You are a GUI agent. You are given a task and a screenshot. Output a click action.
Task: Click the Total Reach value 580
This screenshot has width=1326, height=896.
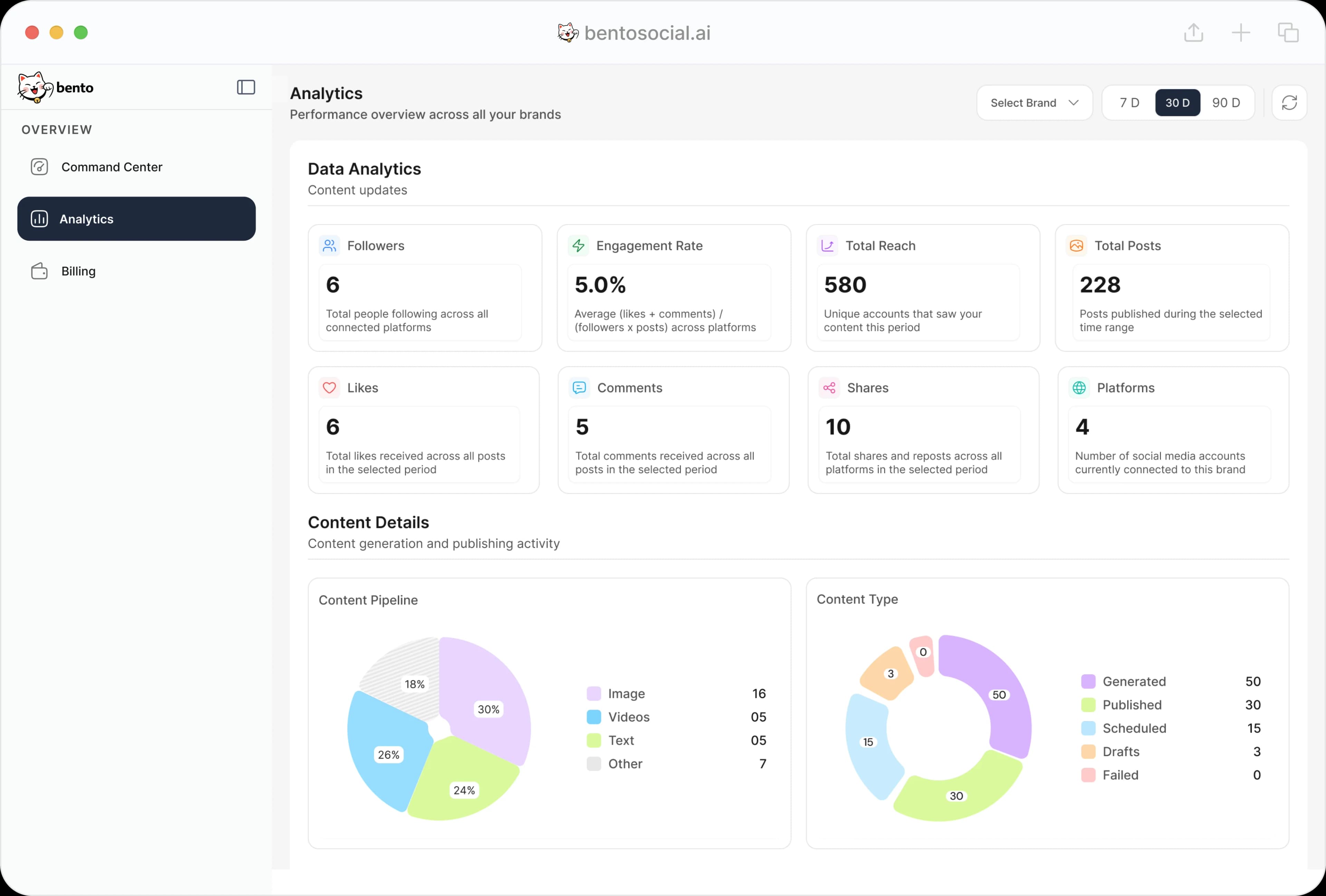click(x=845, y=285)
